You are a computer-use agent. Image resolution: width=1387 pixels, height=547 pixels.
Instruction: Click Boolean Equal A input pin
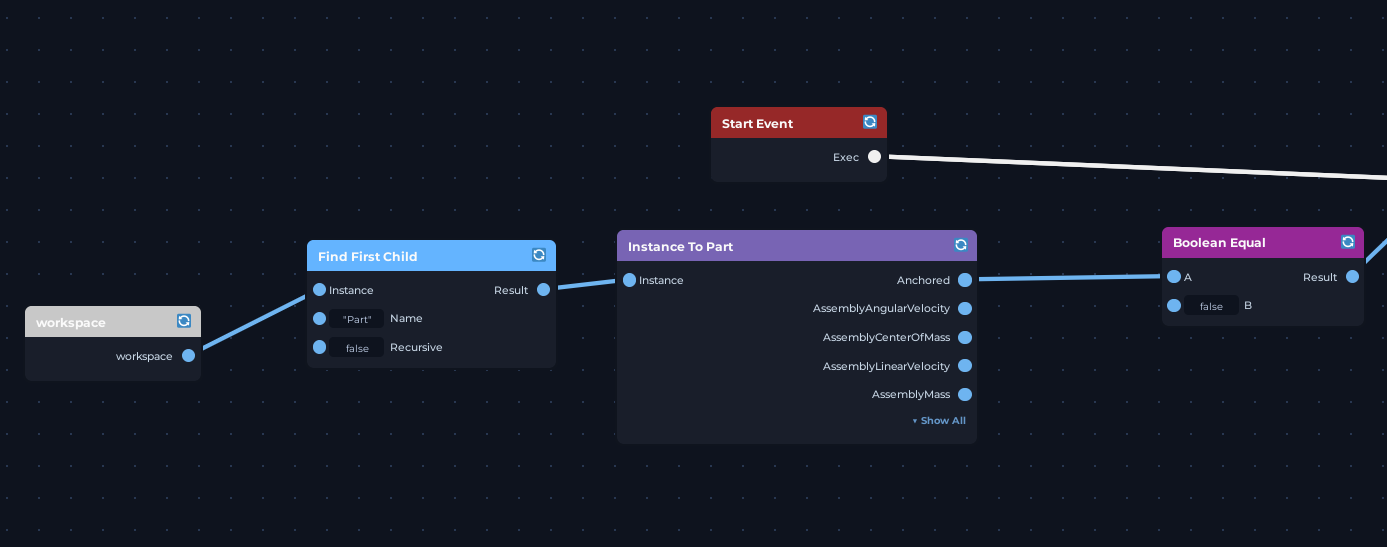click(x=1174, y=277)
